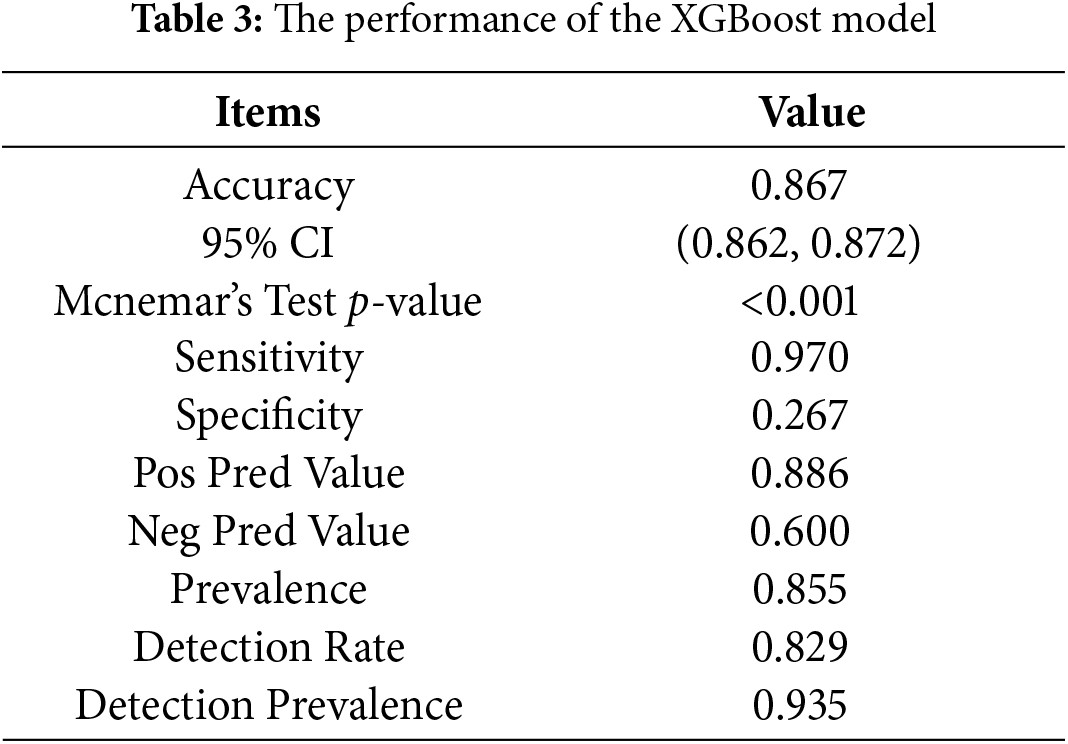The width and height of the screenshot is (1068, 744).
Task: Select the Accuracy row label
Action: (x=268, y=186)
